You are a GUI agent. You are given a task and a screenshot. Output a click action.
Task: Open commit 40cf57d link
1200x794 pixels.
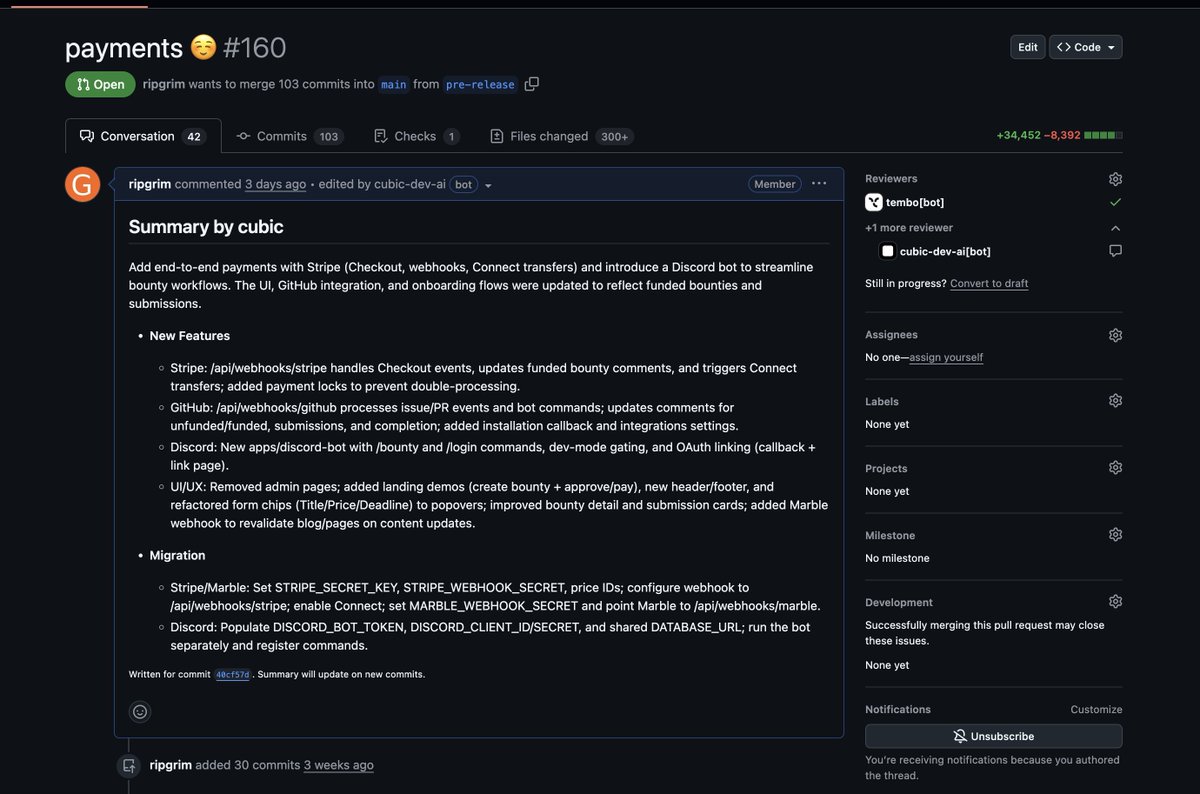click(232, 675)
